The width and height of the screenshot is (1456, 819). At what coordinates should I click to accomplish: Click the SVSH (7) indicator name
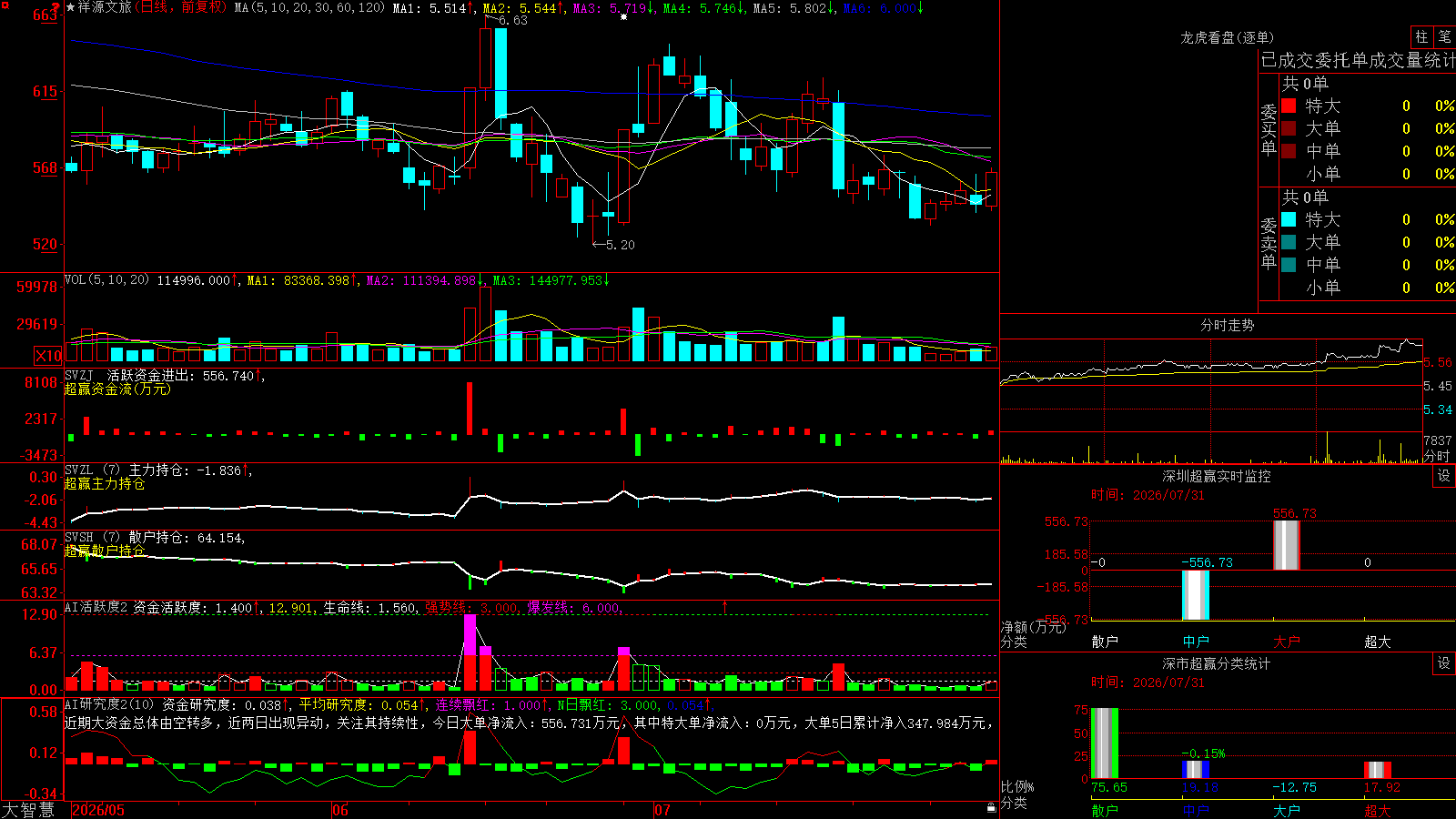[x=92, y=538]
